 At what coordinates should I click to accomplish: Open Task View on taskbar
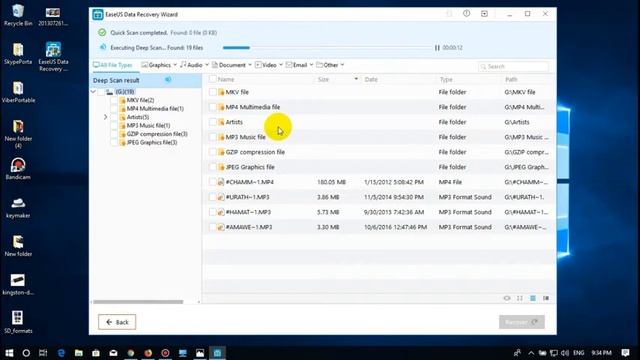click(43, 353)
